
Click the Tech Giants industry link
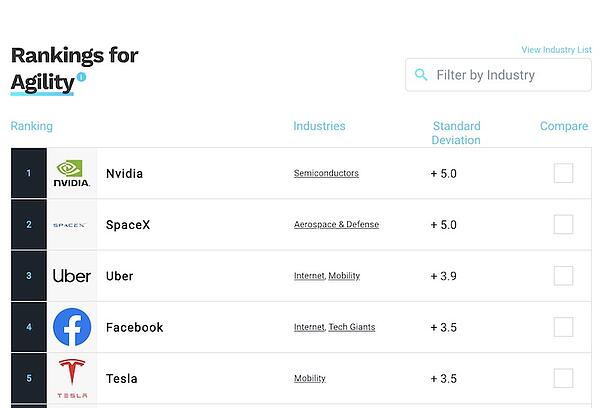coord(352,327)
